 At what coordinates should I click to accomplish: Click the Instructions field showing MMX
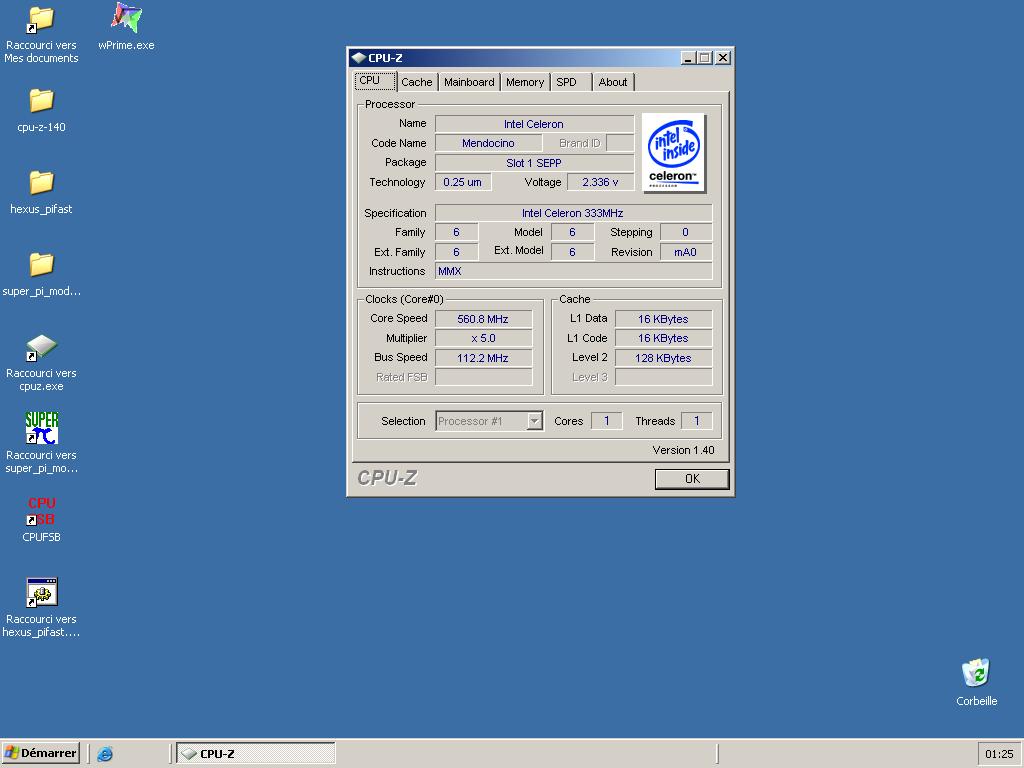click(x=573, y=271)
